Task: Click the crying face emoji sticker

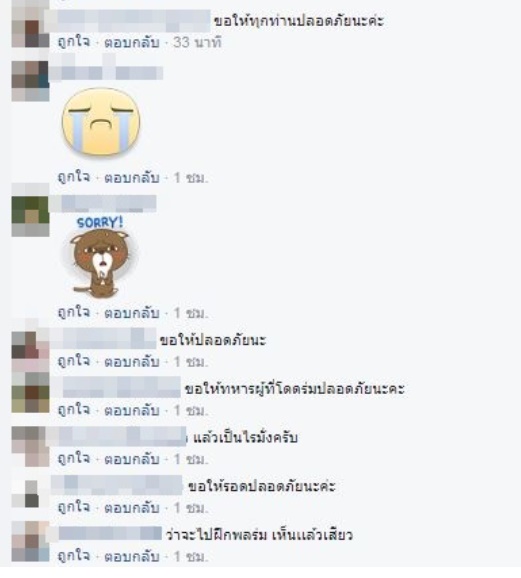Action: click(x=101, y=121)
